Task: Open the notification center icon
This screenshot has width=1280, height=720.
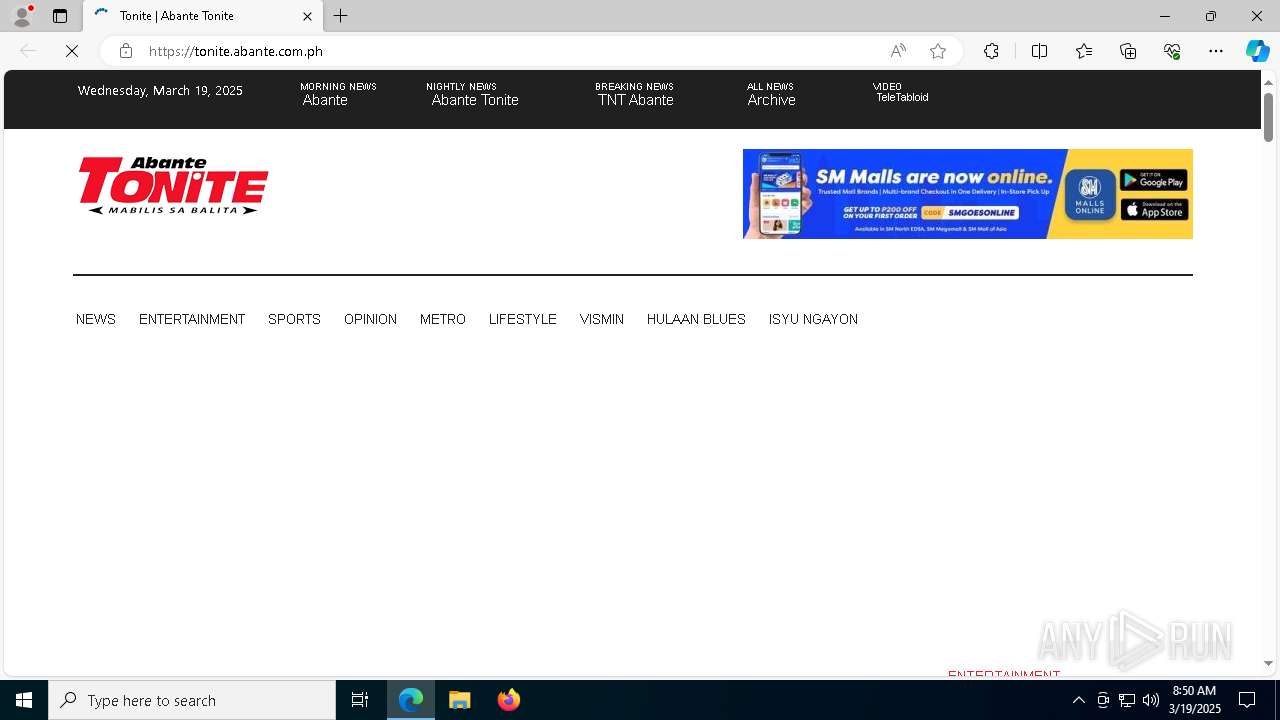Action: (1247, 700)
